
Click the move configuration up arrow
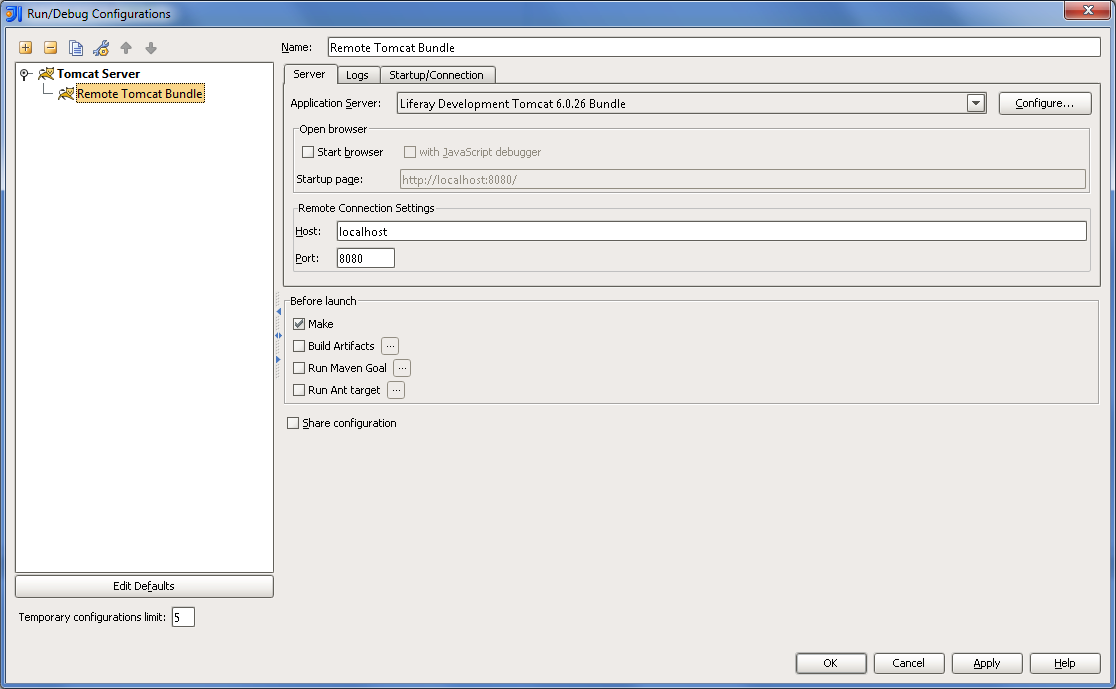coord(126,48)
